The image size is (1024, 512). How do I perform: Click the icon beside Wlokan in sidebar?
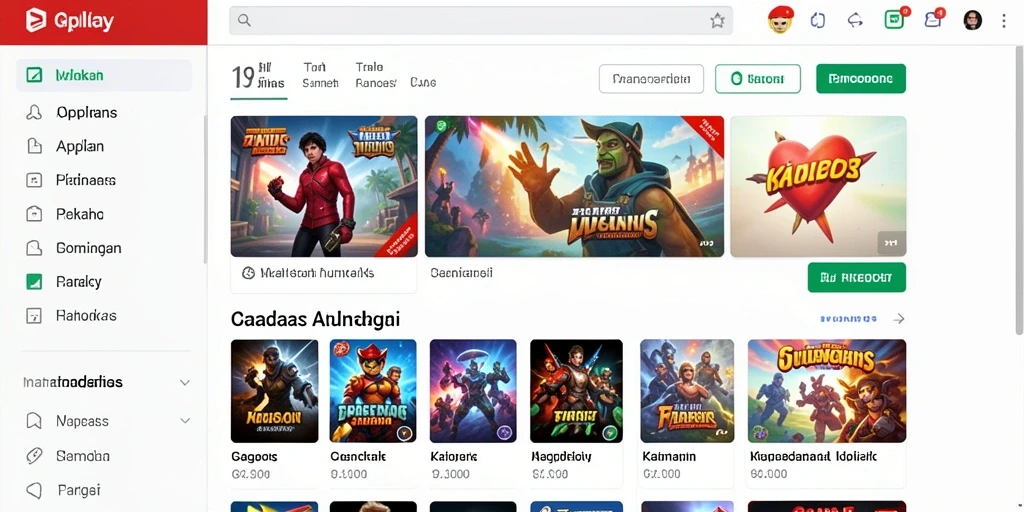point(34,75)
